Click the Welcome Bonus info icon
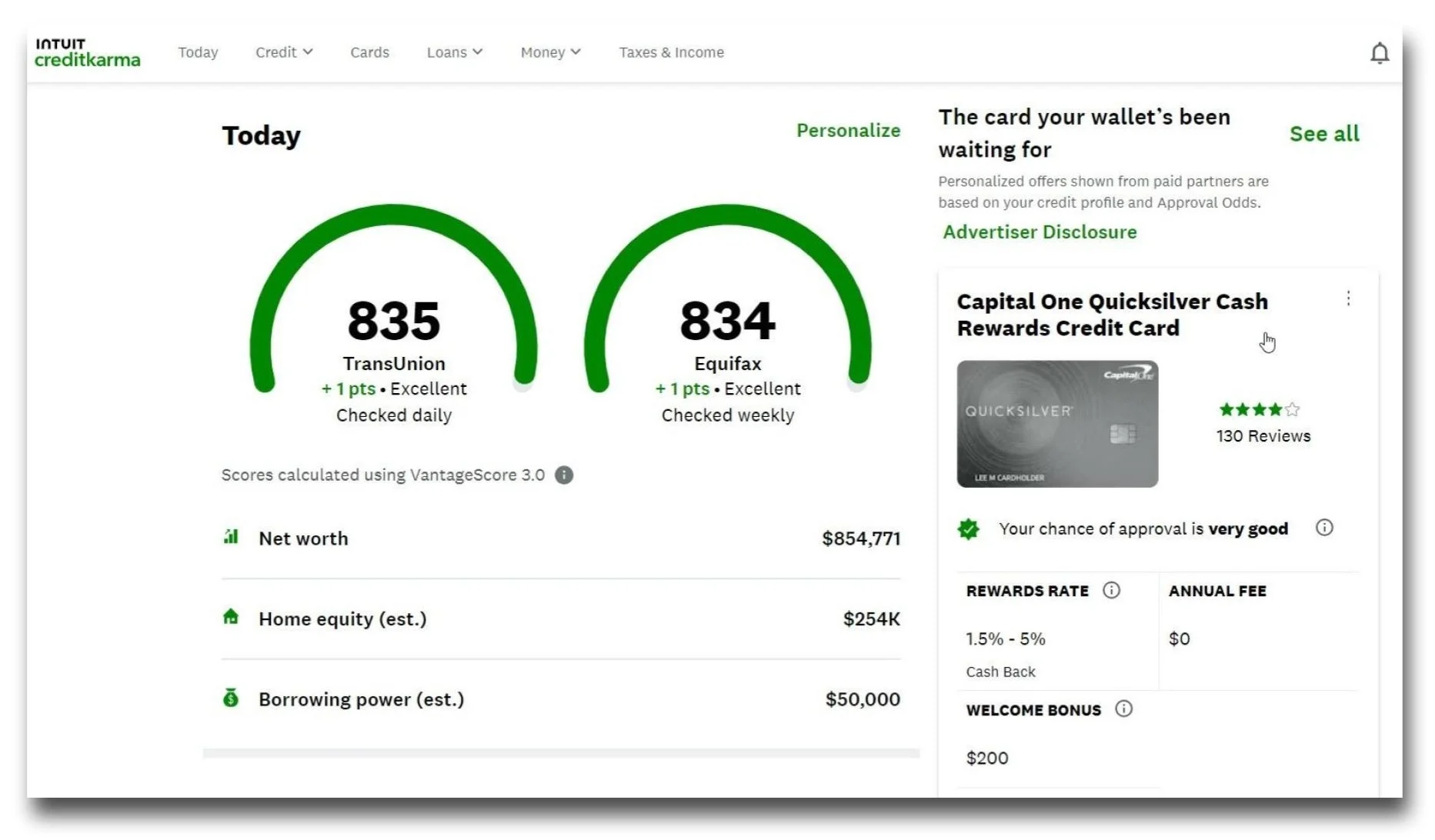The width and height of the screenshot is (1435, 840). pyautogui.click(x=1123, y=708)
